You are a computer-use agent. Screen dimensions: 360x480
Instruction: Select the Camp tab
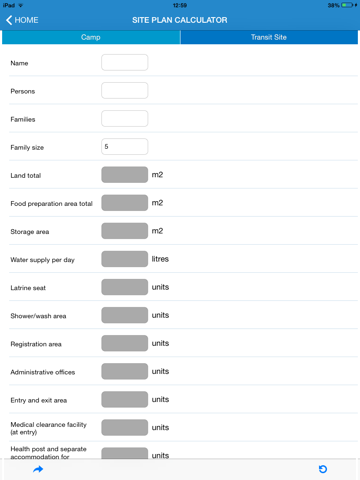point(91,37)
